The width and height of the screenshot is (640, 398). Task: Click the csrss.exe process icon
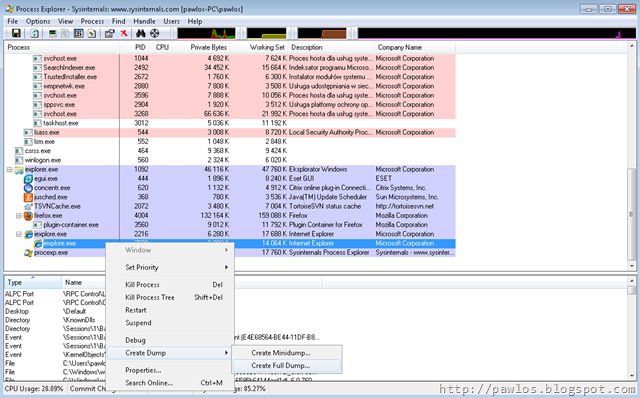[19, 151]
